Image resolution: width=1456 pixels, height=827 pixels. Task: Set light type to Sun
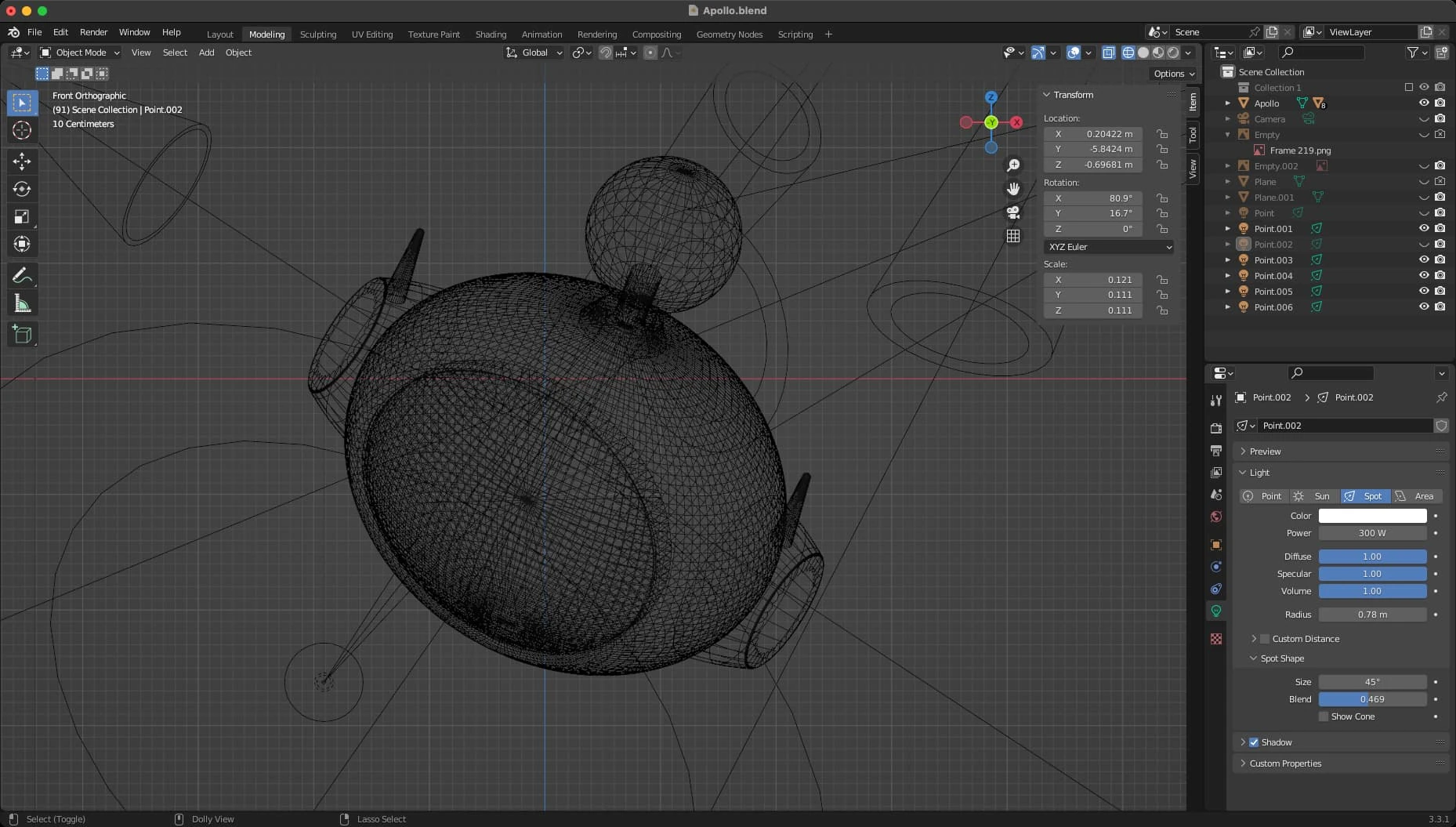1314,496
